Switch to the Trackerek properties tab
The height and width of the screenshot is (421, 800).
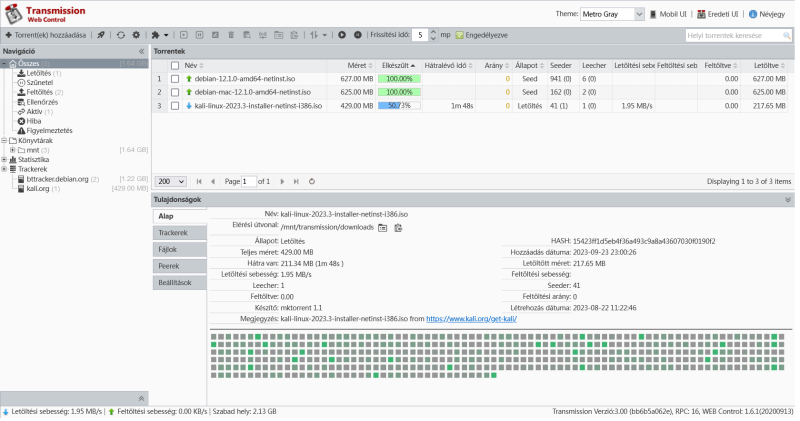180,234
